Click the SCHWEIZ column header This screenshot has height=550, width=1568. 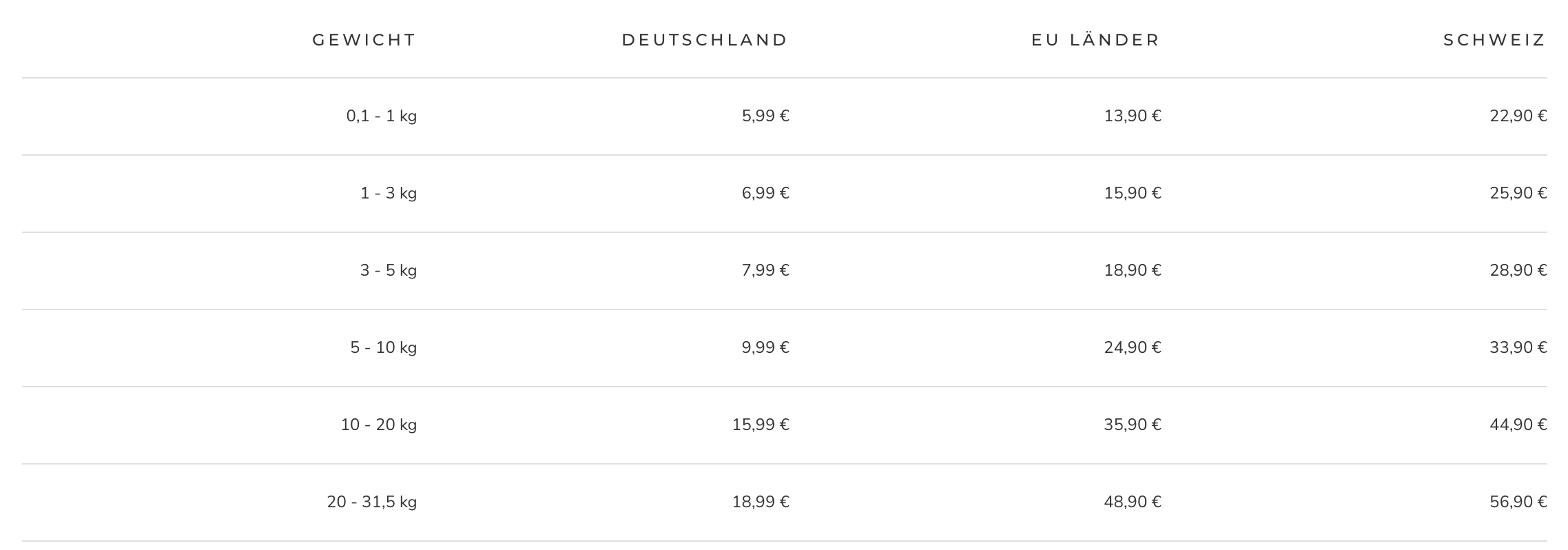[1494, 40]
